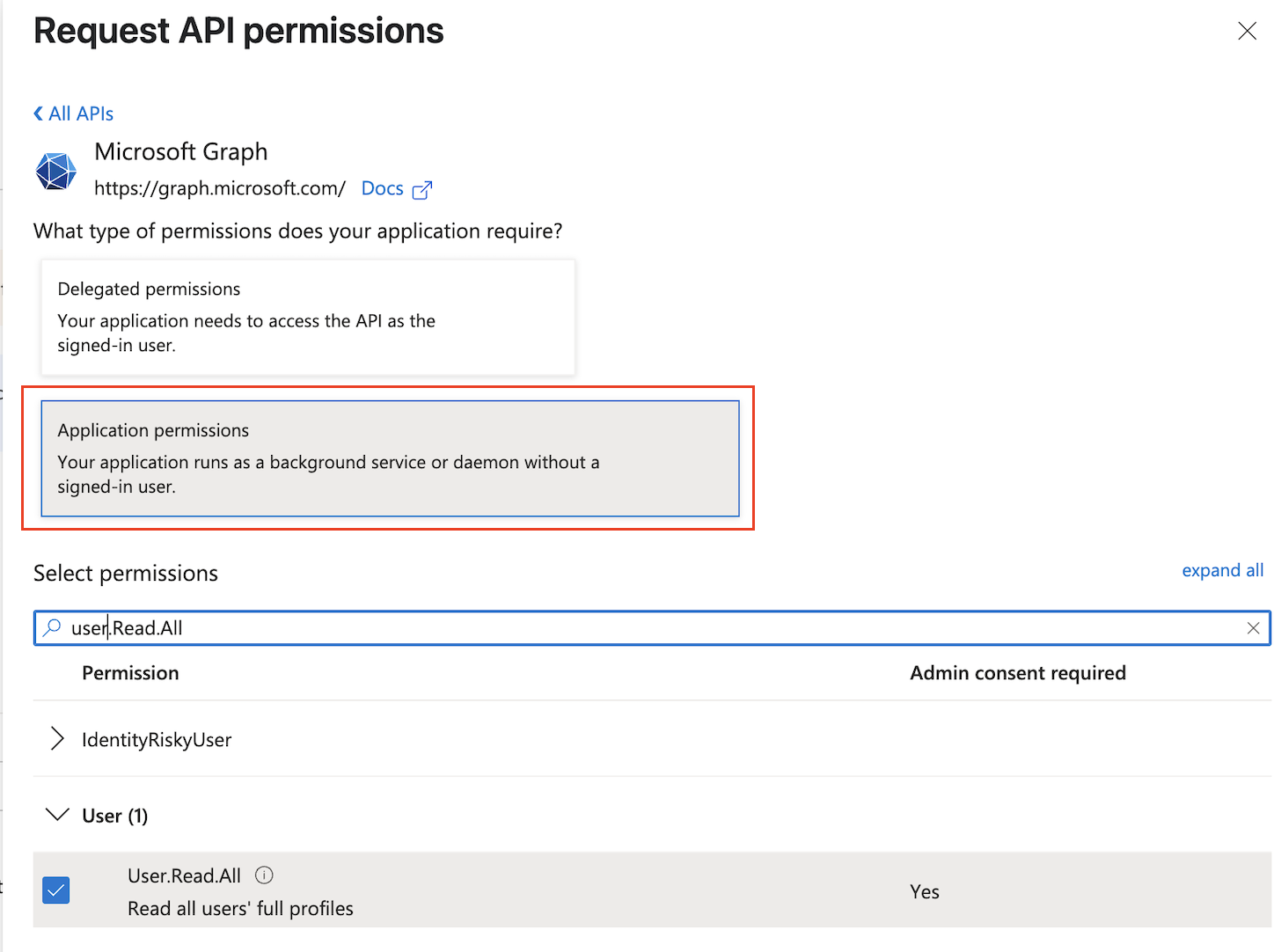Click the User (1) group label
Viewport: 1281px width, 952px height.
coord(115,816)
